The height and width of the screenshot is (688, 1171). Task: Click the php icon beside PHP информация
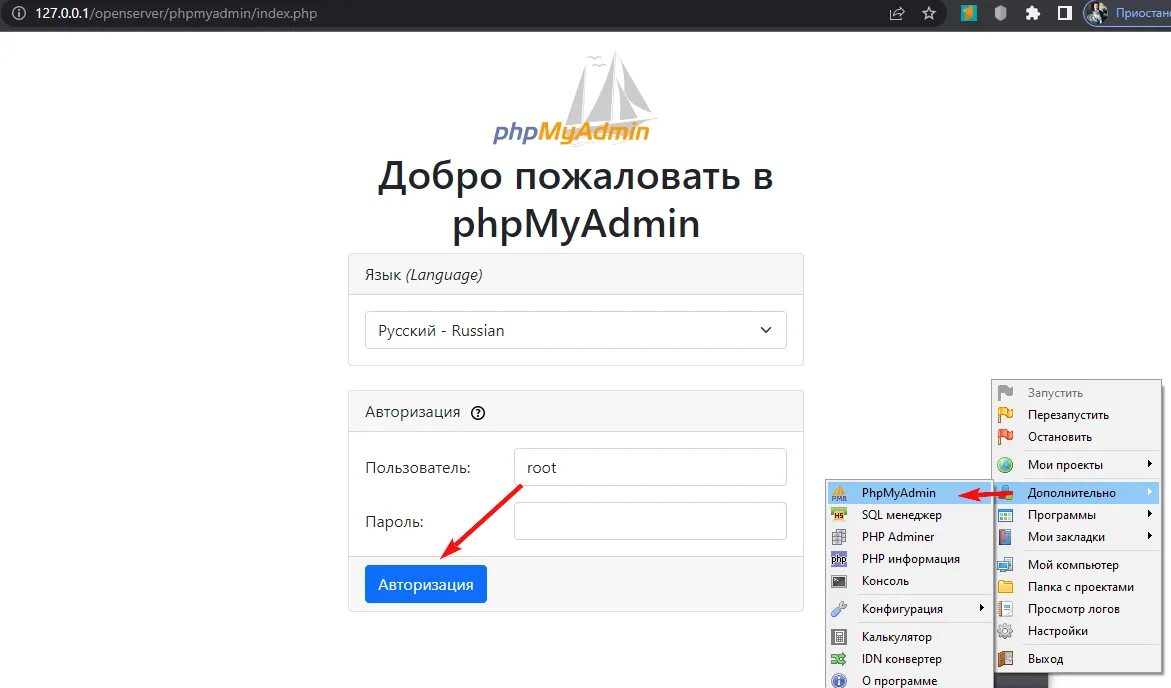(839, 559)
